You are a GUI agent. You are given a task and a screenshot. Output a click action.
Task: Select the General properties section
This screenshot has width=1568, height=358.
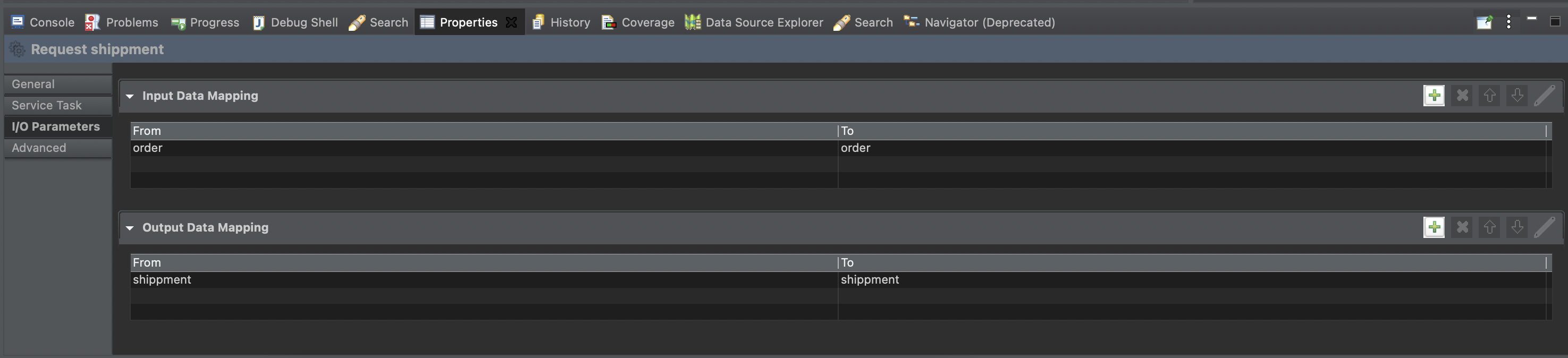click(x=33, y=84)
